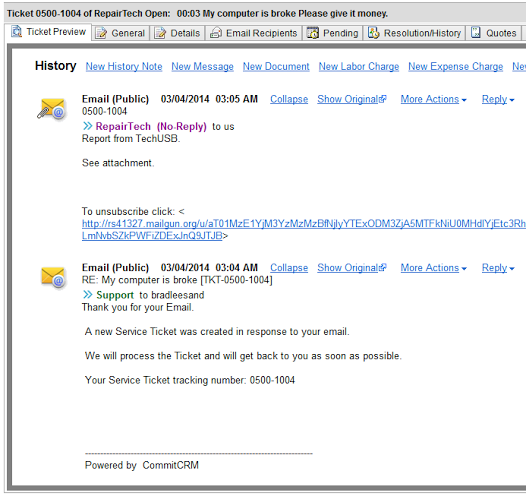Open More Actions dropdown for the 03:04 AM email

click(433, 268)
